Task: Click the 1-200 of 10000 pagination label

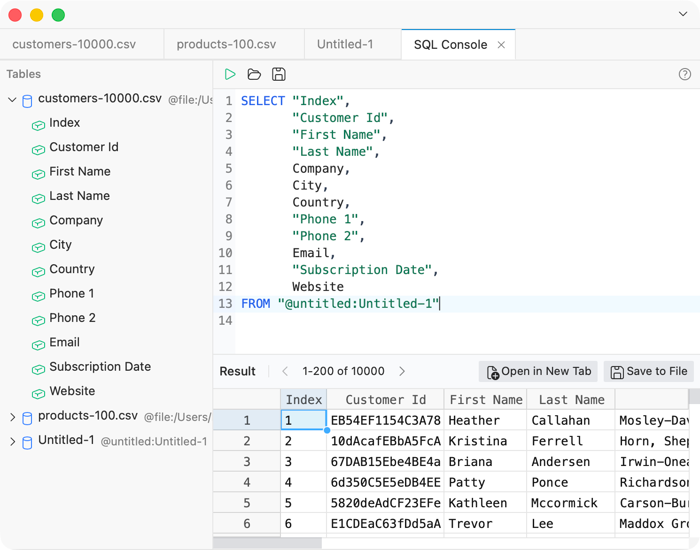Action: pos(343,371)
